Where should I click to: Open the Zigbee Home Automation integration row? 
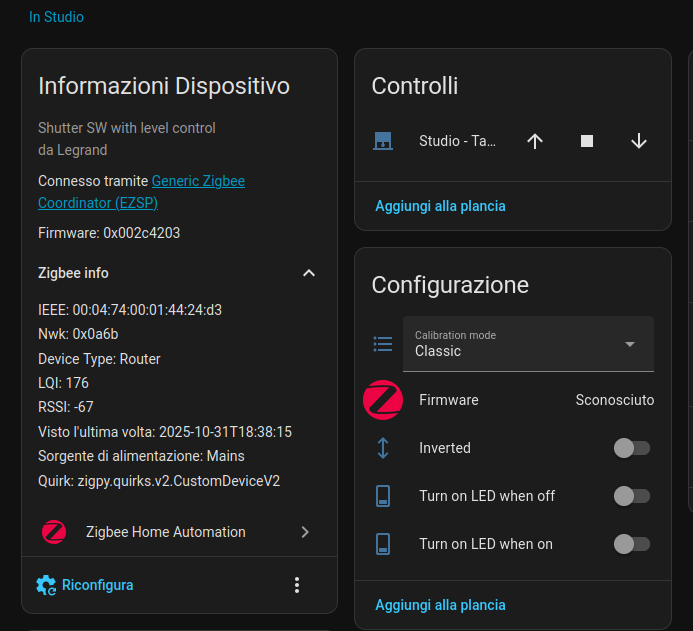[179, 532]
